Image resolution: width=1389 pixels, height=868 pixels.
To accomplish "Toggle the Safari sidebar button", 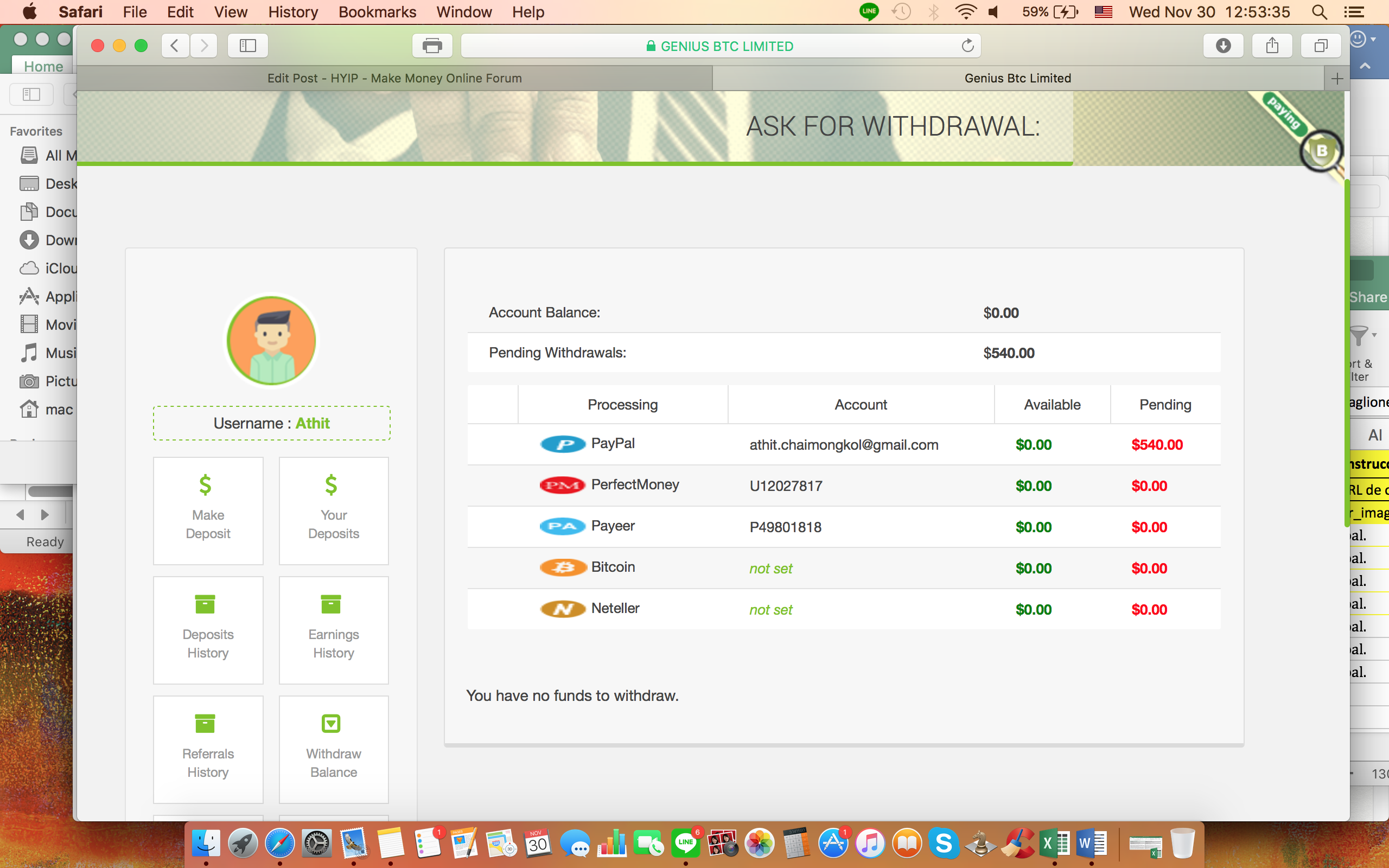I will coord(247,46).
